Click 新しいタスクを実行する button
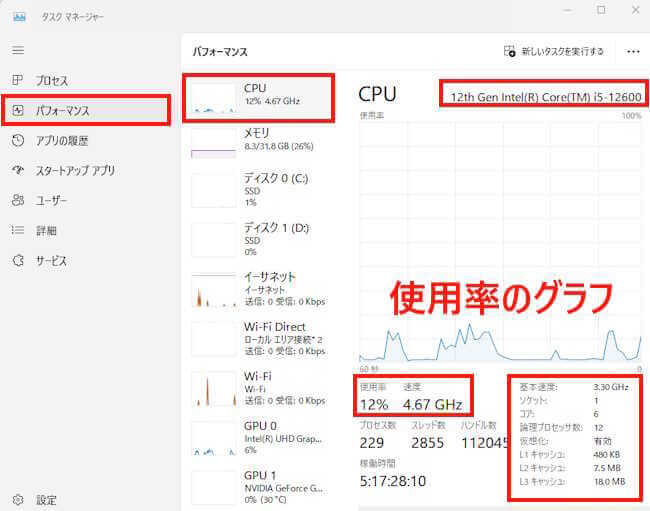 click(553, 51)
